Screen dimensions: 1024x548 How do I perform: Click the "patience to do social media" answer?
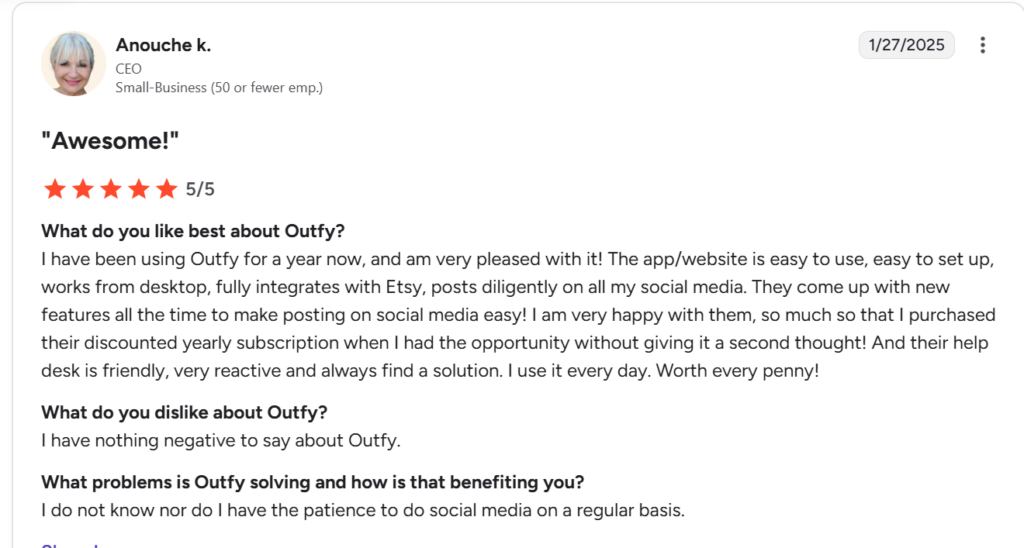coord(362,510)
